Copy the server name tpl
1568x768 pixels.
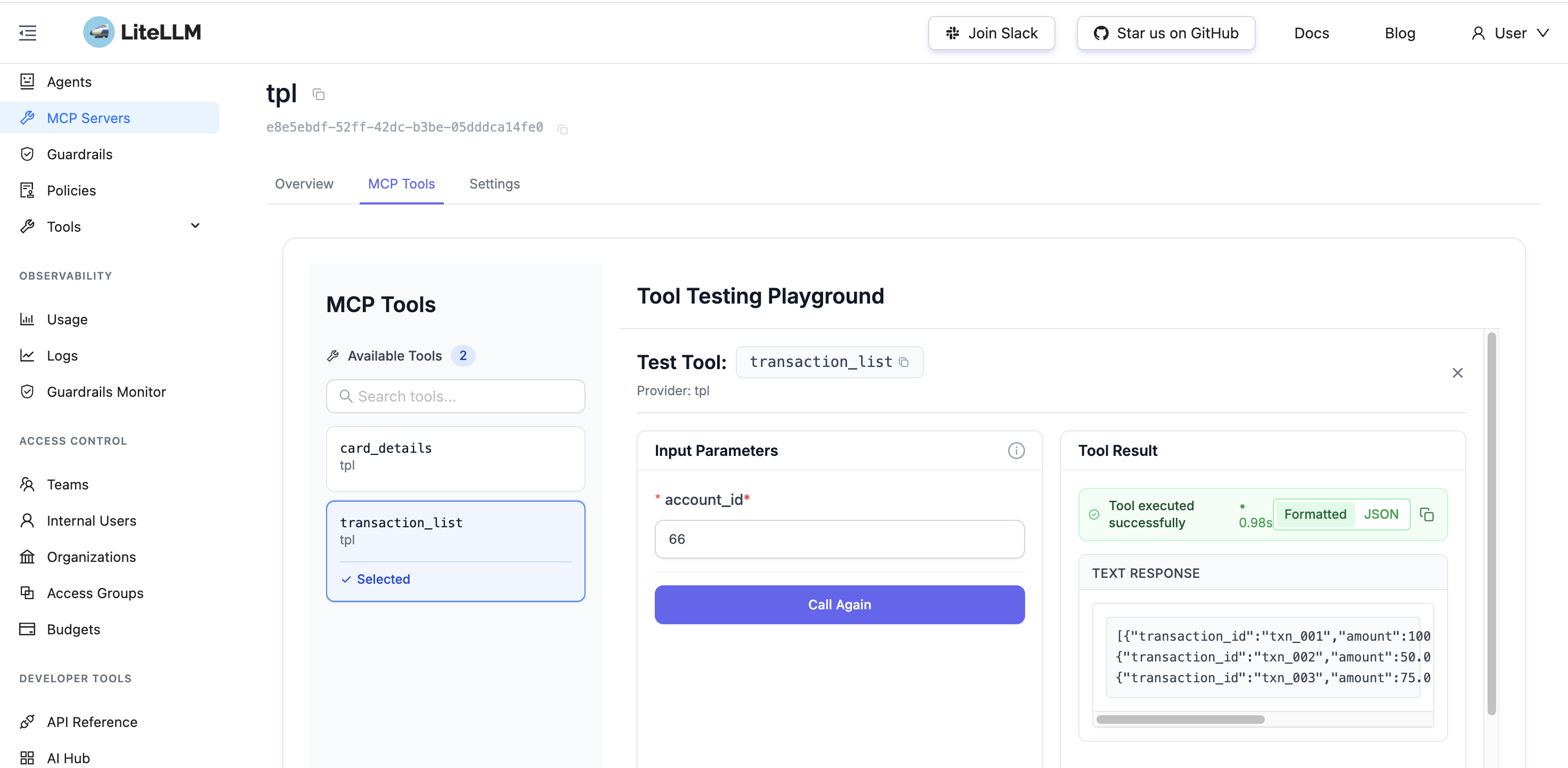click(x=319, y=94)
